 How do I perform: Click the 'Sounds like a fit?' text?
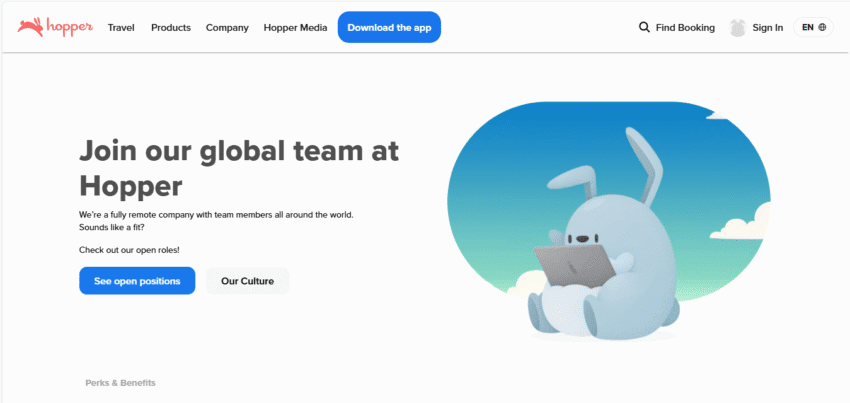[112, 227]
